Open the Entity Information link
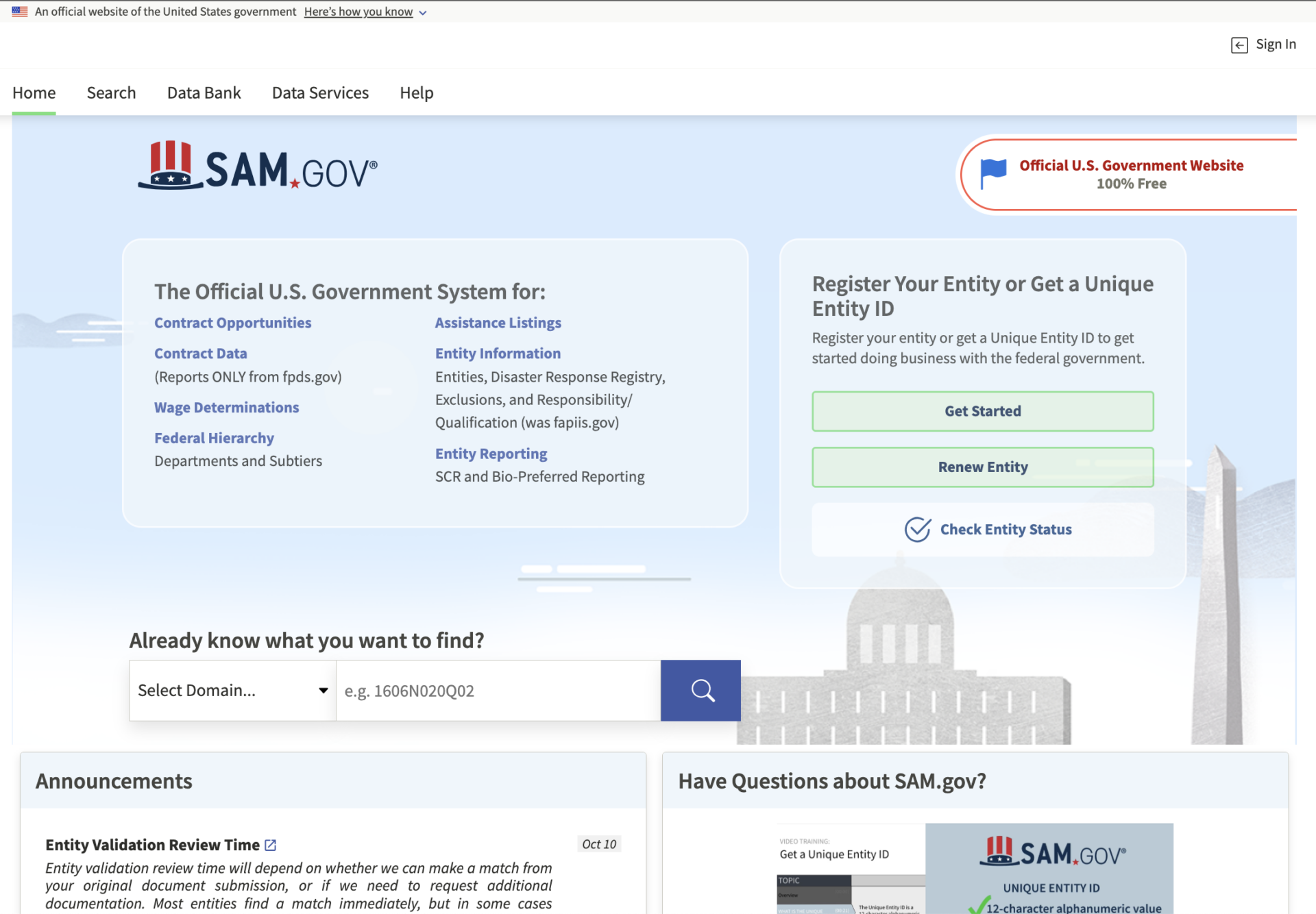Viewport: 1316px width, 914px height. pyautogui.click(x=498, y=354)
